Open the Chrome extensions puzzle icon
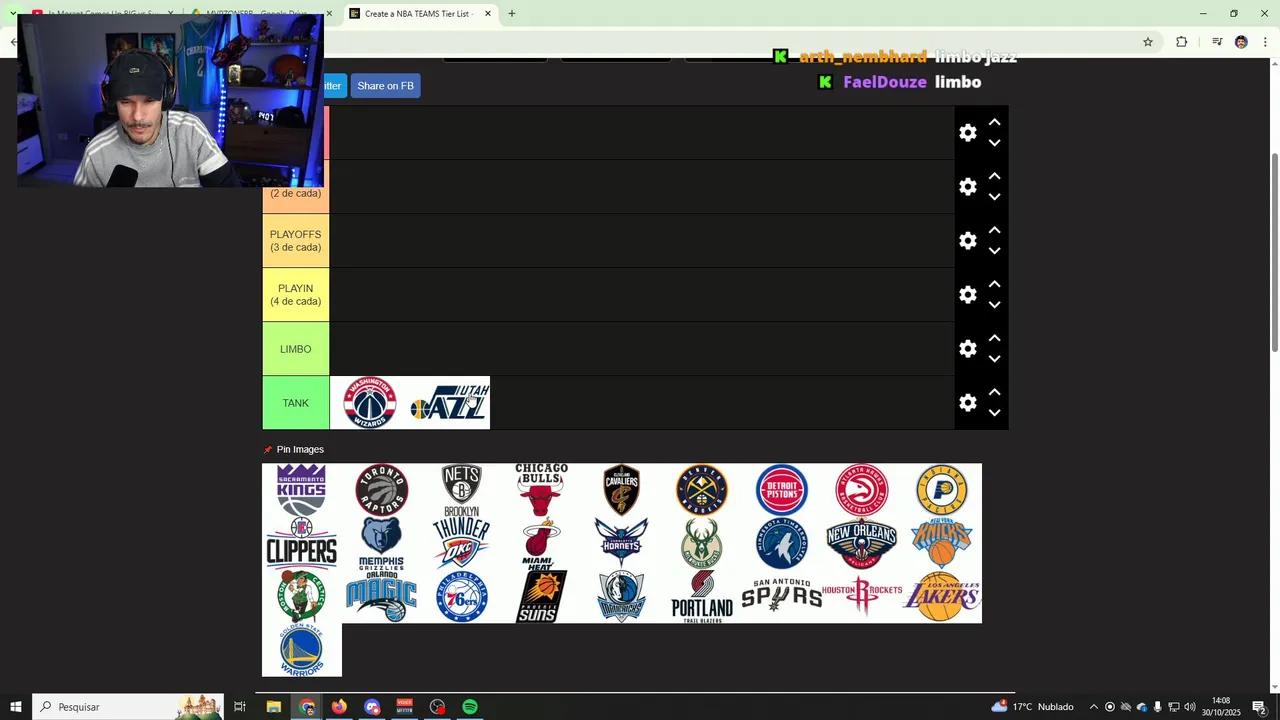 [1181, 42]
